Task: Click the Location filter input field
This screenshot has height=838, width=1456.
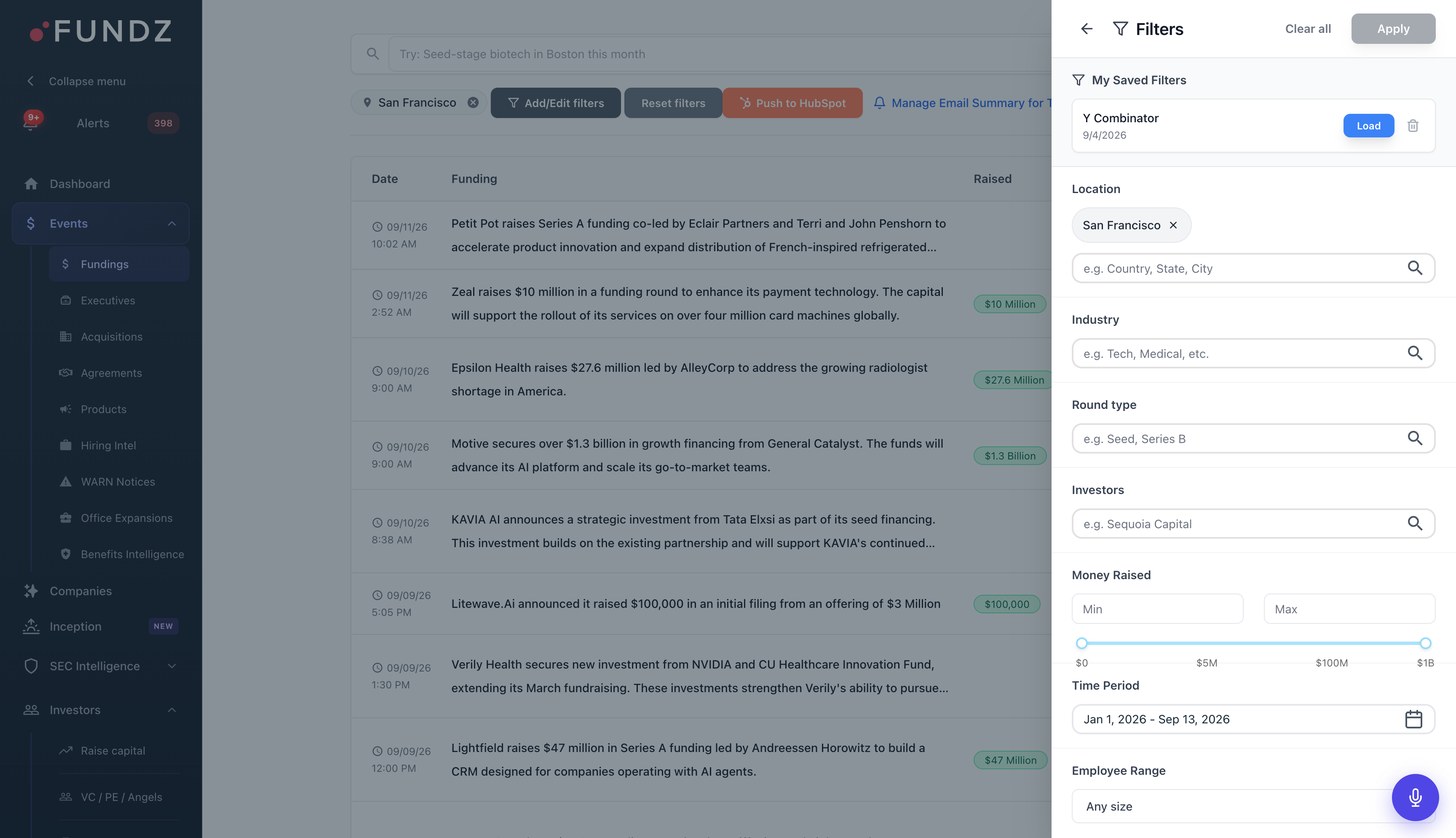Action: [1253, 268]
